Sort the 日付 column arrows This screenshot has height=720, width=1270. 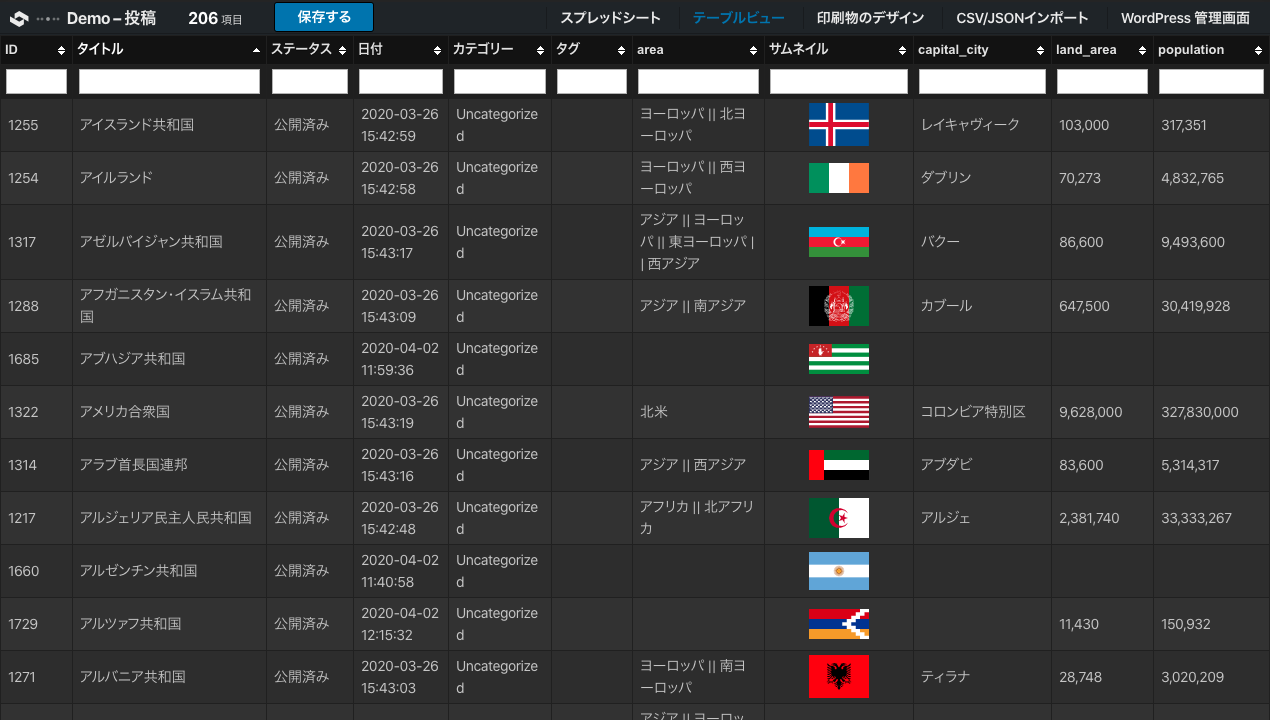[x=437, y=50]
